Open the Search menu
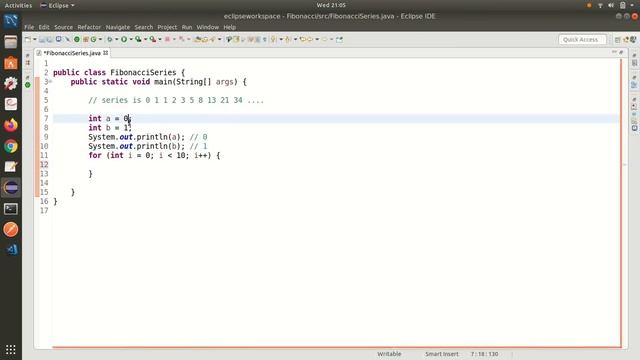The width and height of the screenshot is (640, 360). click(x=144, y=27)
